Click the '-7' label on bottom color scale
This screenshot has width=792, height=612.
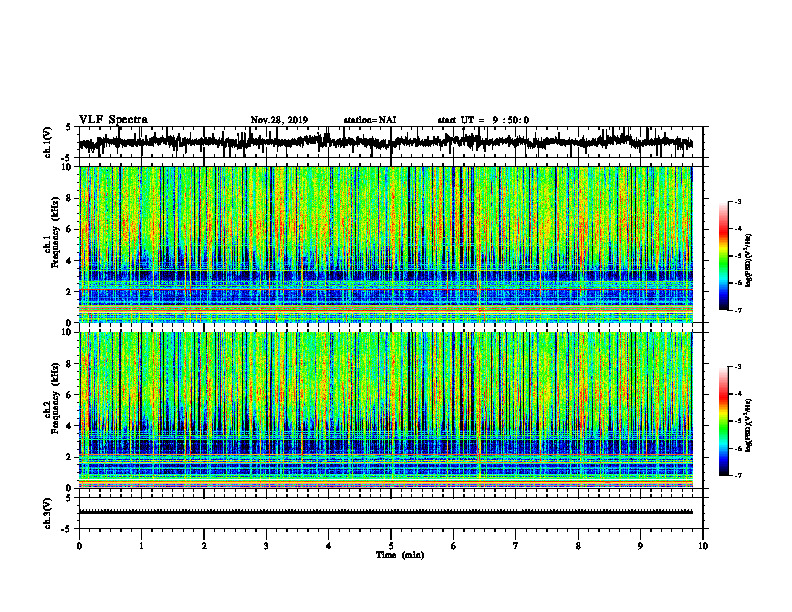[x=737, y=475]
